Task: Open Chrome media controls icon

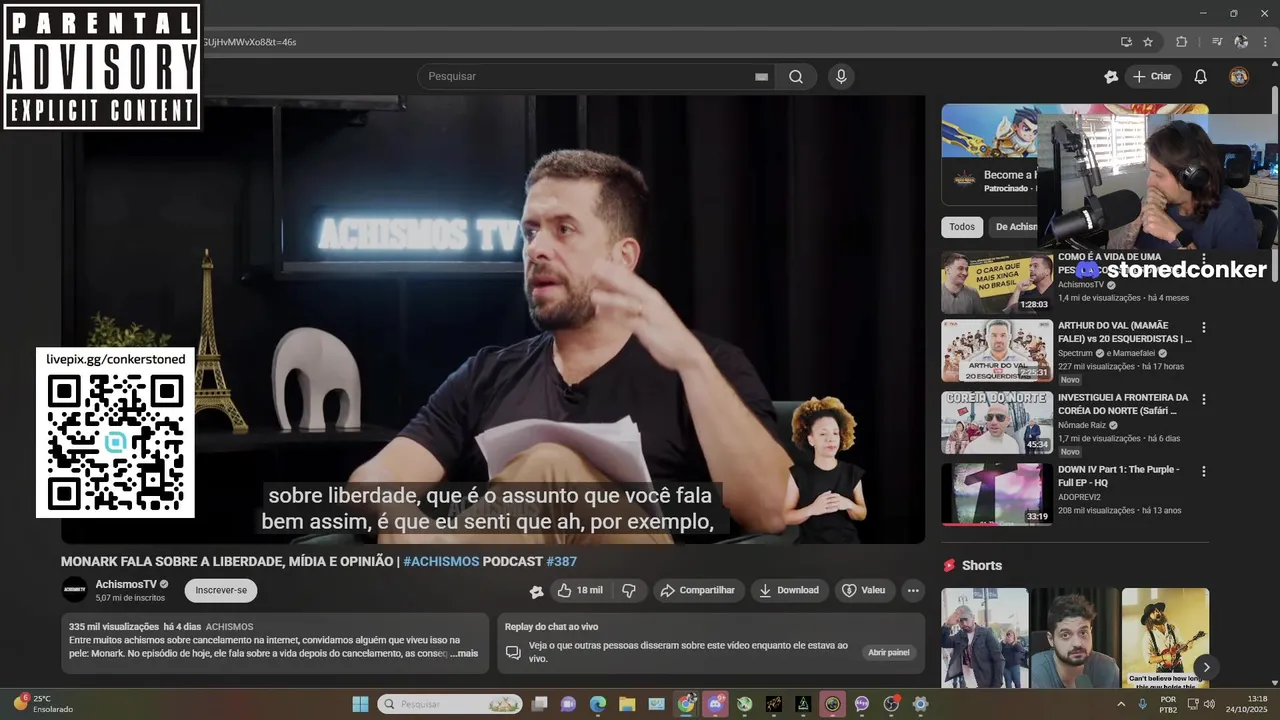Action: coord(1217,42)
